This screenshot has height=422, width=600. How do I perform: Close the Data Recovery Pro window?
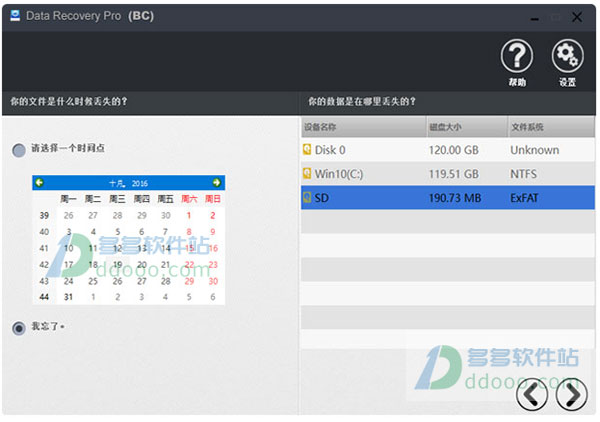[577, 17]
